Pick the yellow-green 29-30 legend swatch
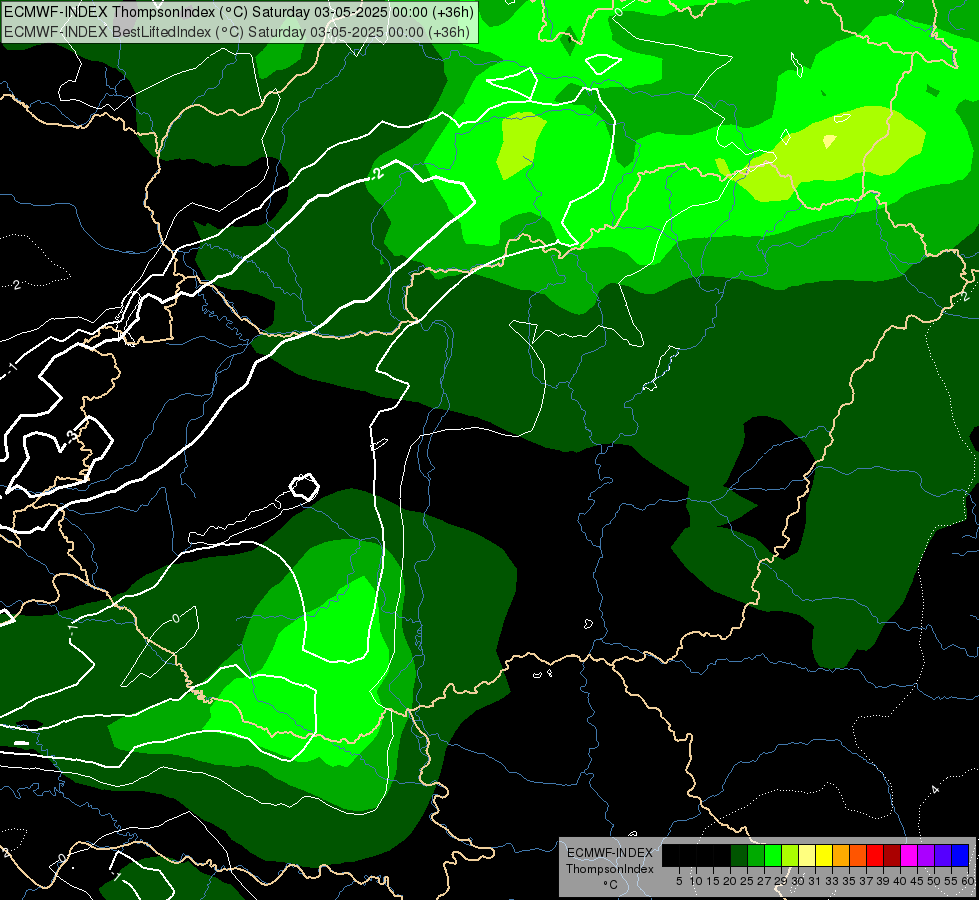Viewport: 979px width, 900px height. pos(790,855)
